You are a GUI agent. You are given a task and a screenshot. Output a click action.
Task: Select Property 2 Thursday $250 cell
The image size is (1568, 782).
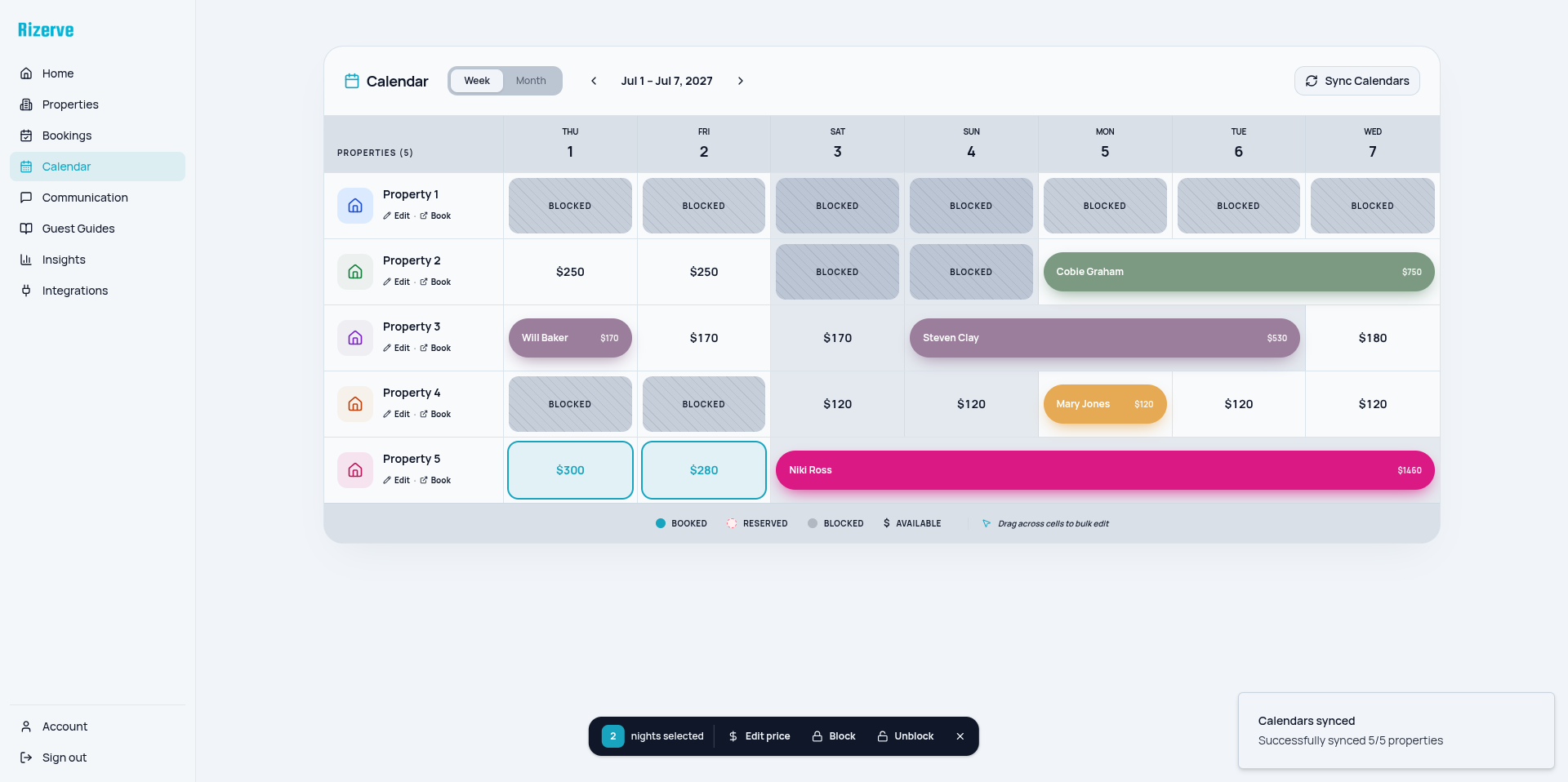pyautogui.click(x=570, y=272)
